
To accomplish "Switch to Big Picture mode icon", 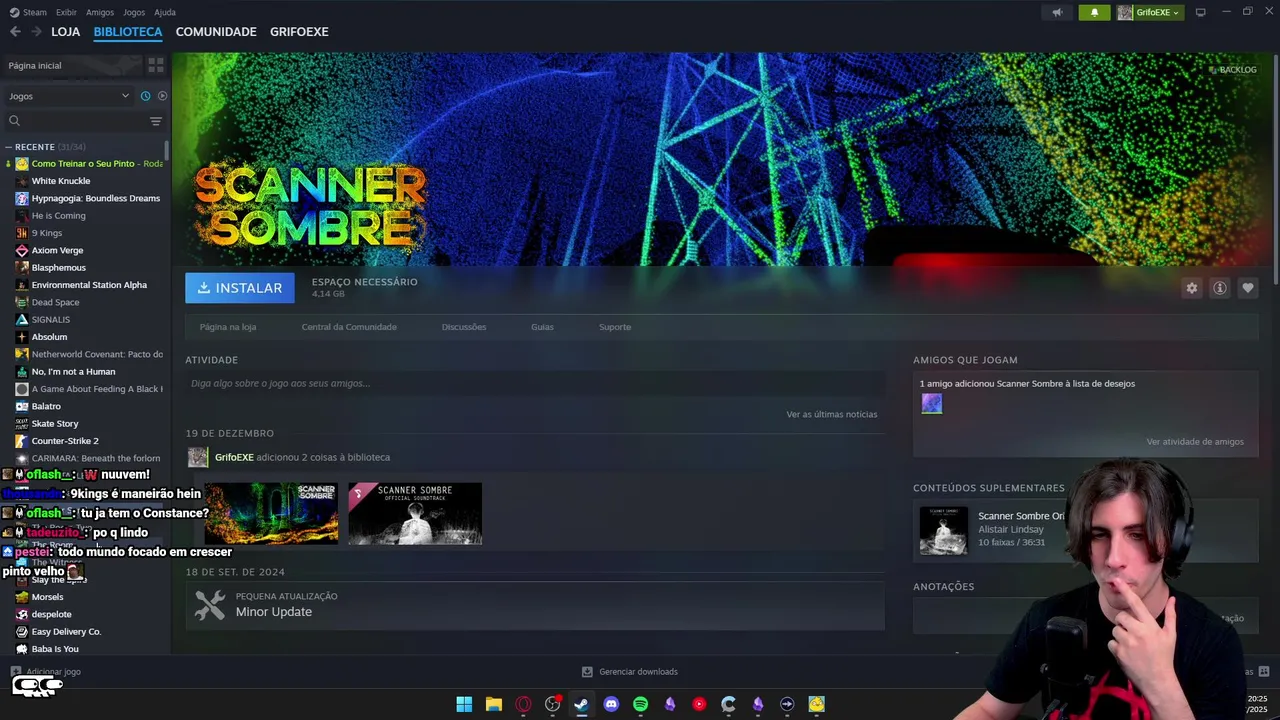I will click(1200, 12).
